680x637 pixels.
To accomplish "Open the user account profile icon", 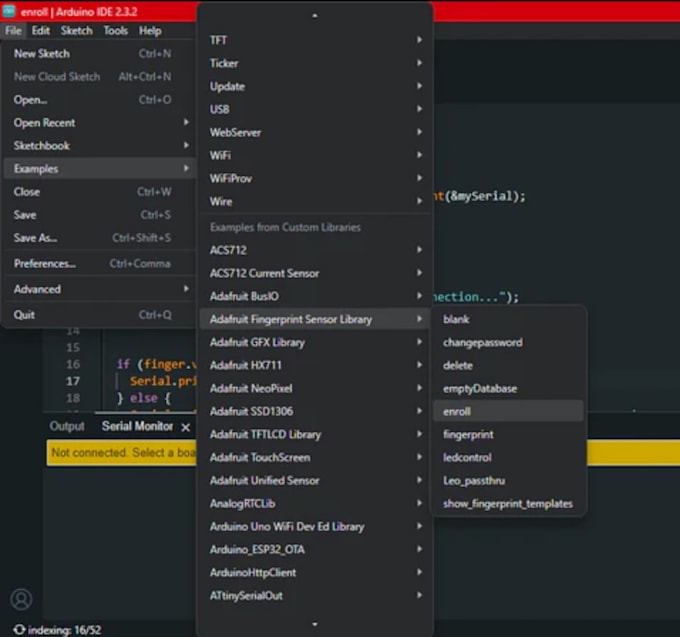I will coord(21,599).
